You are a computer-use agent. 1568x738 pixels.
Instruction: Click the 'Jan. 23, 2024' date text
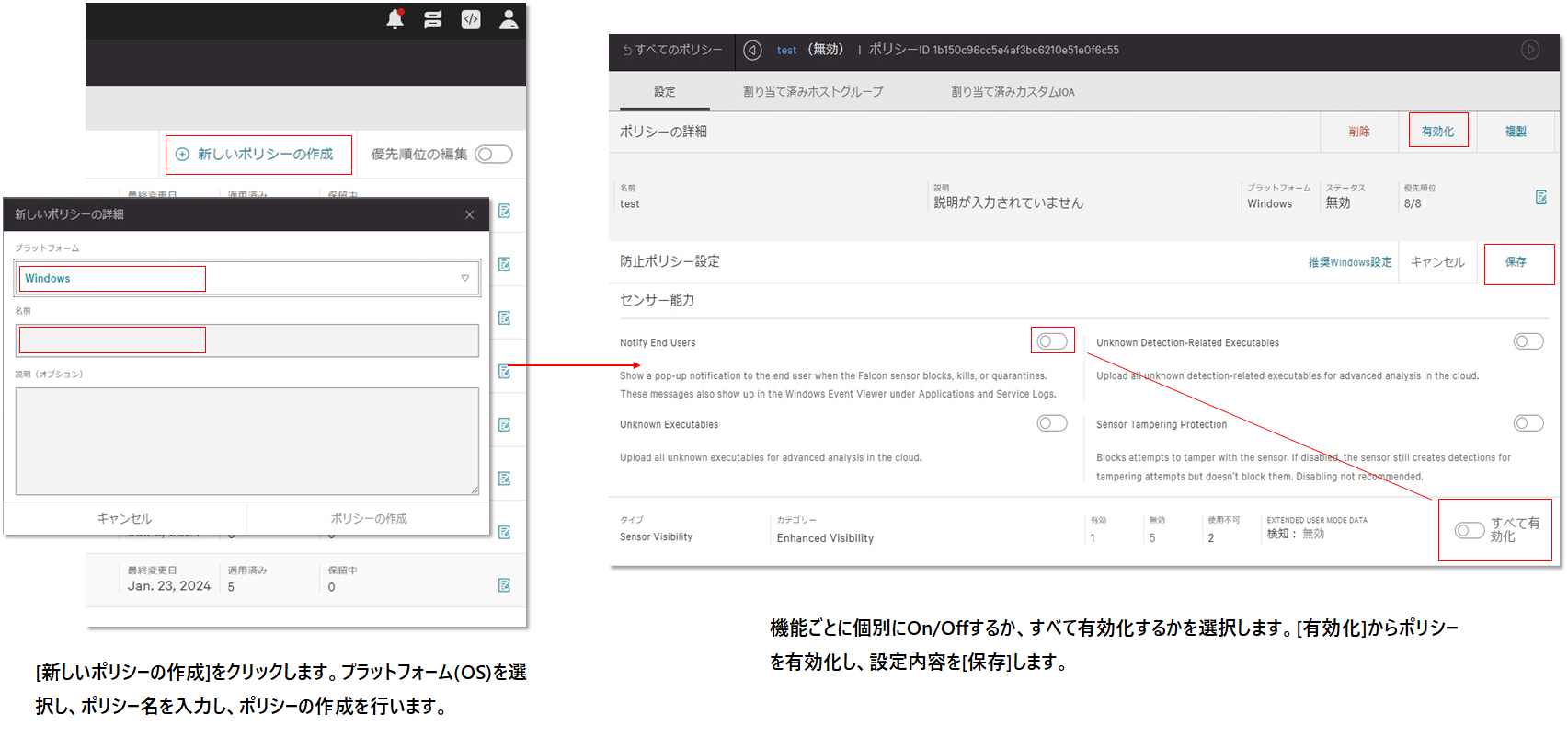coord(169,586)
